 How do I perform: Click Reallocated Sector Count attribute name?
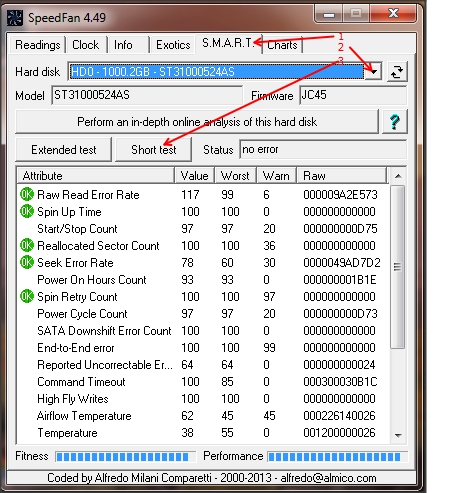(98, 246)
